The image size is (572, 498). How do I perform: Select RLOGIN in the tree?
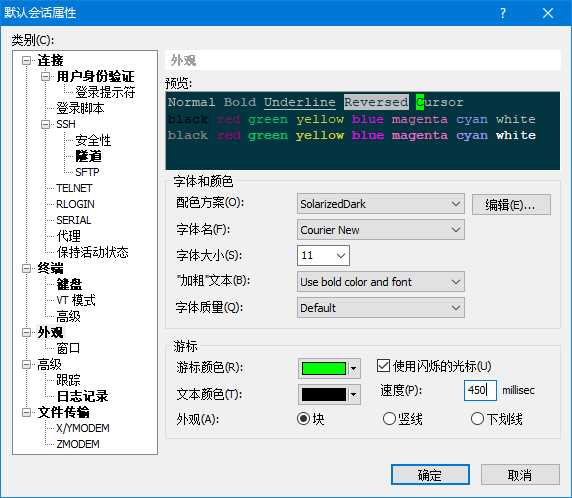coord(75,204)
